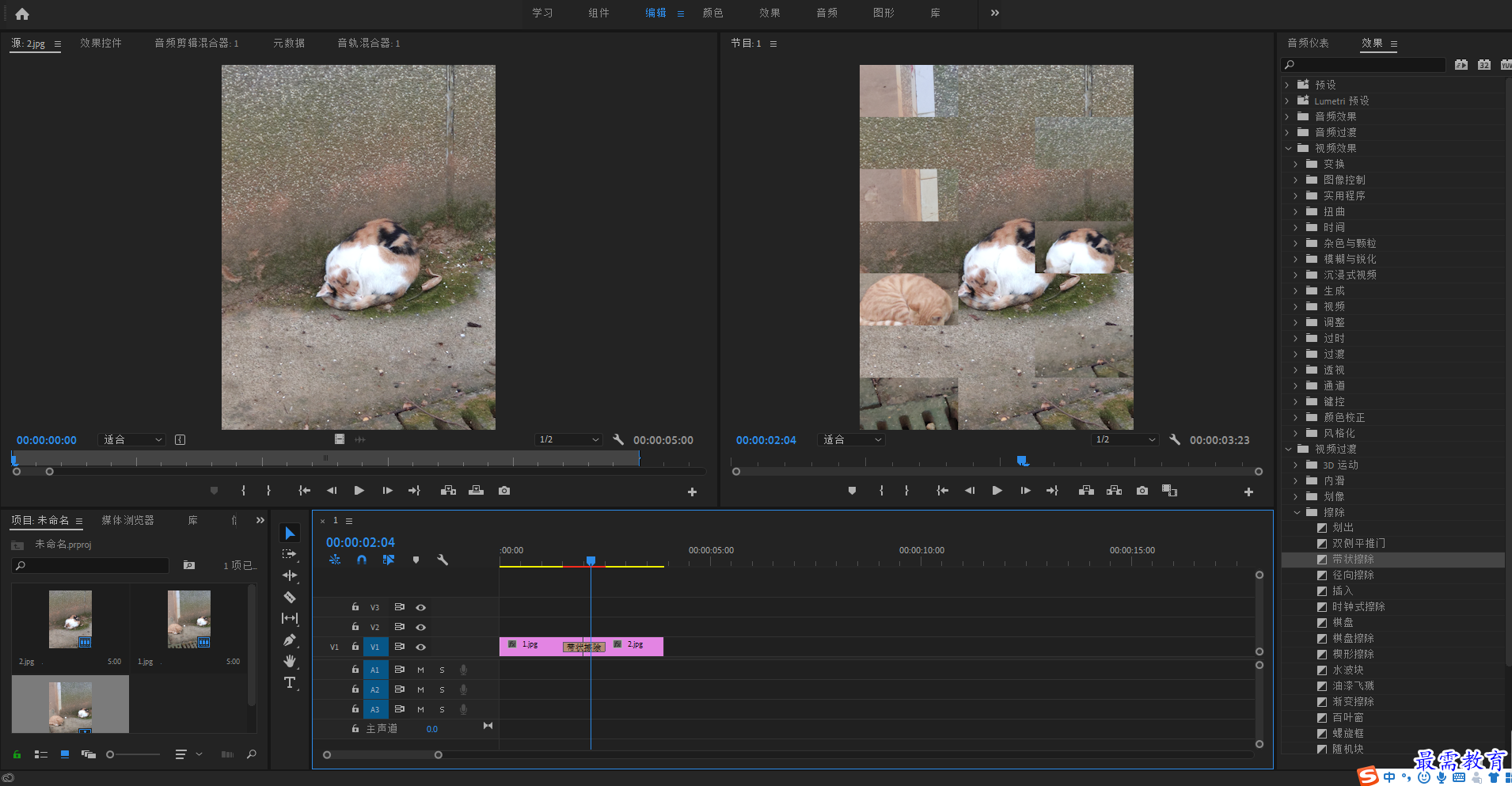
Task: Open button editor plus in Program monitor
Action: [x=1248, y=492]
